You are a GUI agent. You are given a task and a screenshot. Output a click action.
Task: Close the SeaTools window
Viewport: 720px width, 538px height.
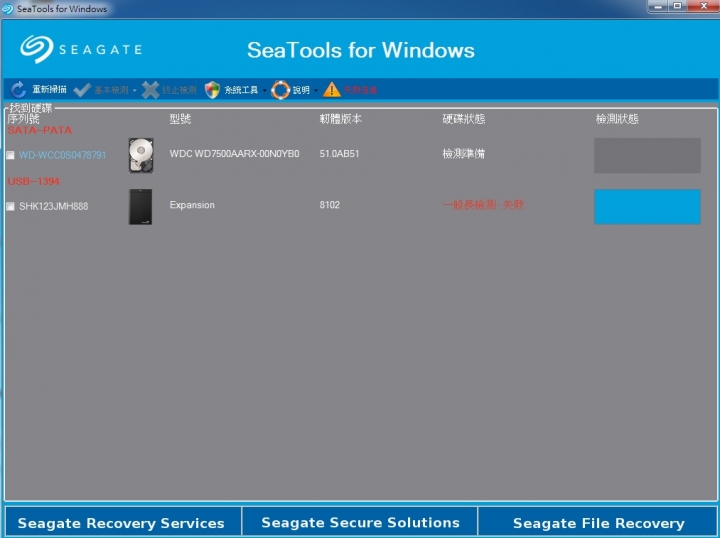pos(703,6)
